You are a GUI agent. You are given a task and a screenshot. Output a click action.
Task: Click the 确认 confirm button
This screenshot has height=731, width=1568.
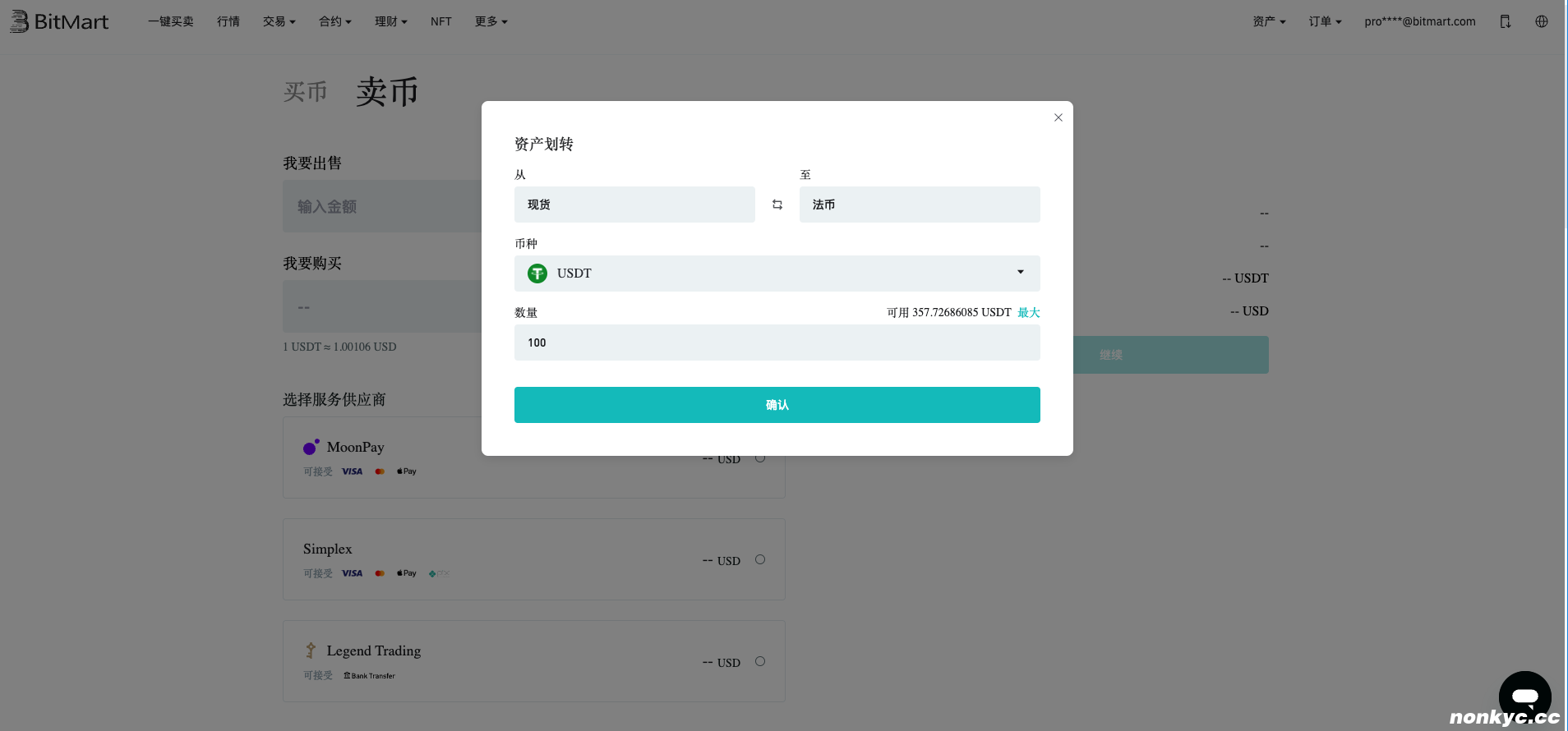[777, 405]
